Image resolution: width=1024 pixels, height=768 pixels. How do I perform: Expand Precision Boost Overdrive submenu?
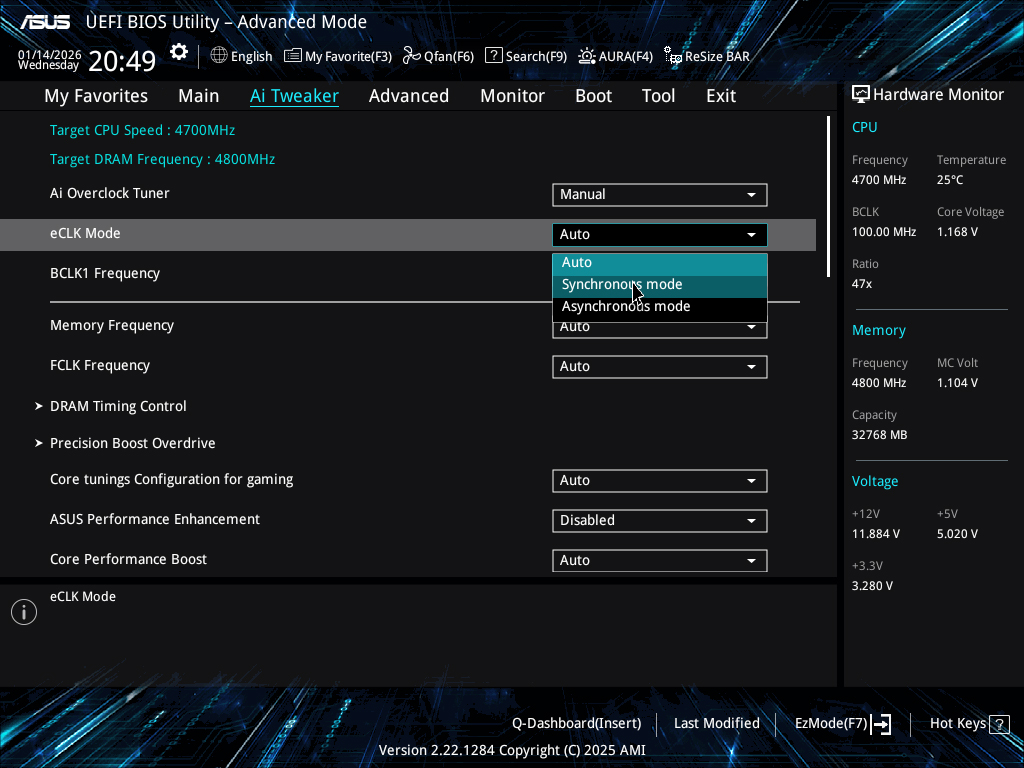tap(132, 443)
